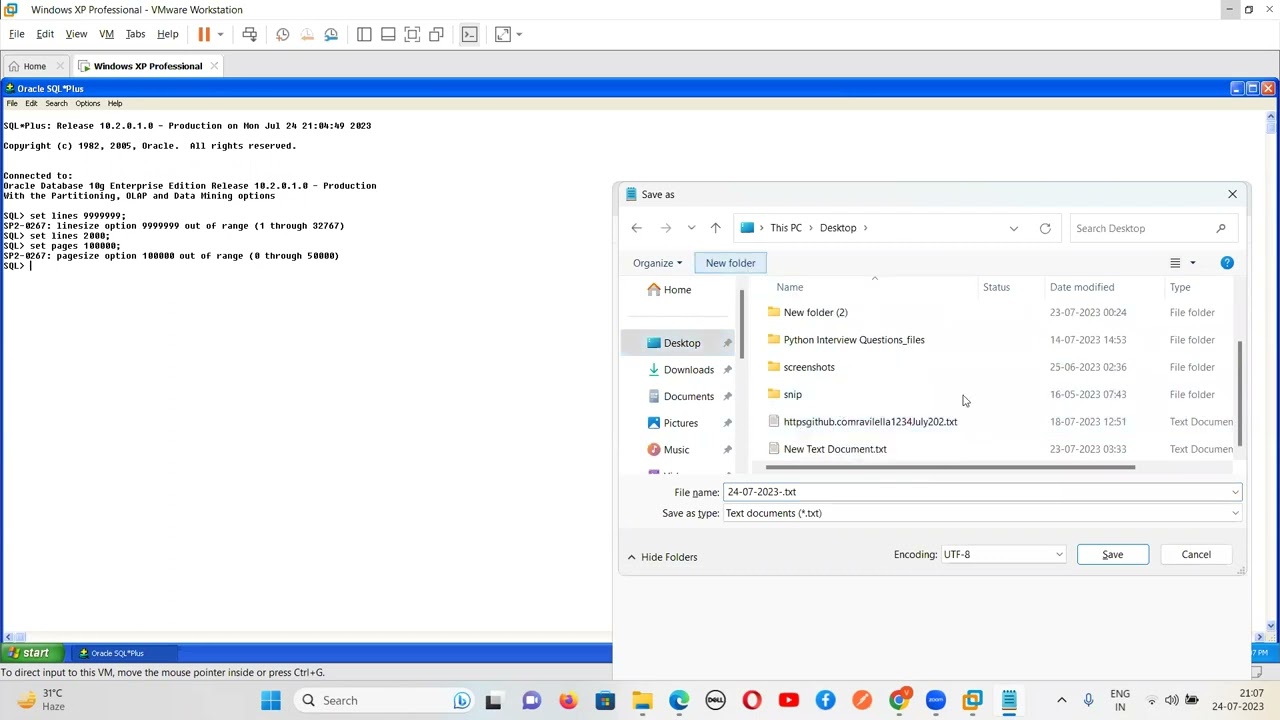Show hidden system tray icons chevron

[1062, 701]
